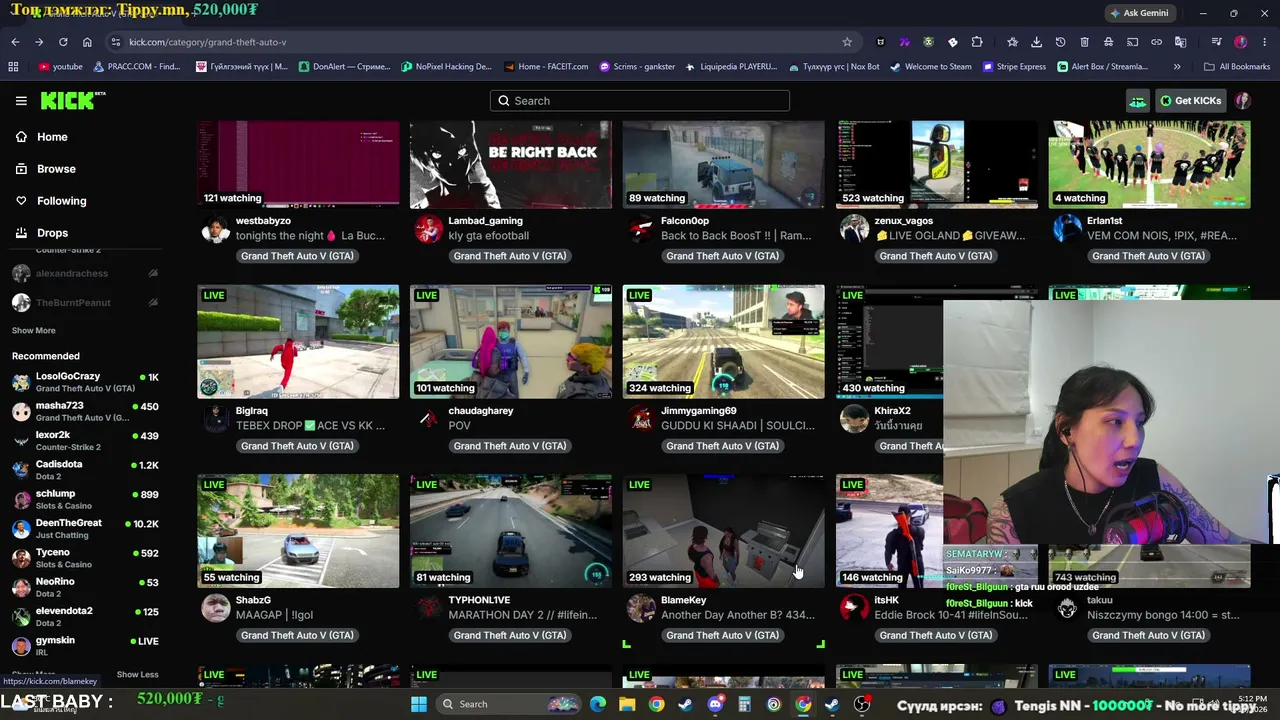
Task: Open Discord from the taskbar
Action: tap(715, 704)
